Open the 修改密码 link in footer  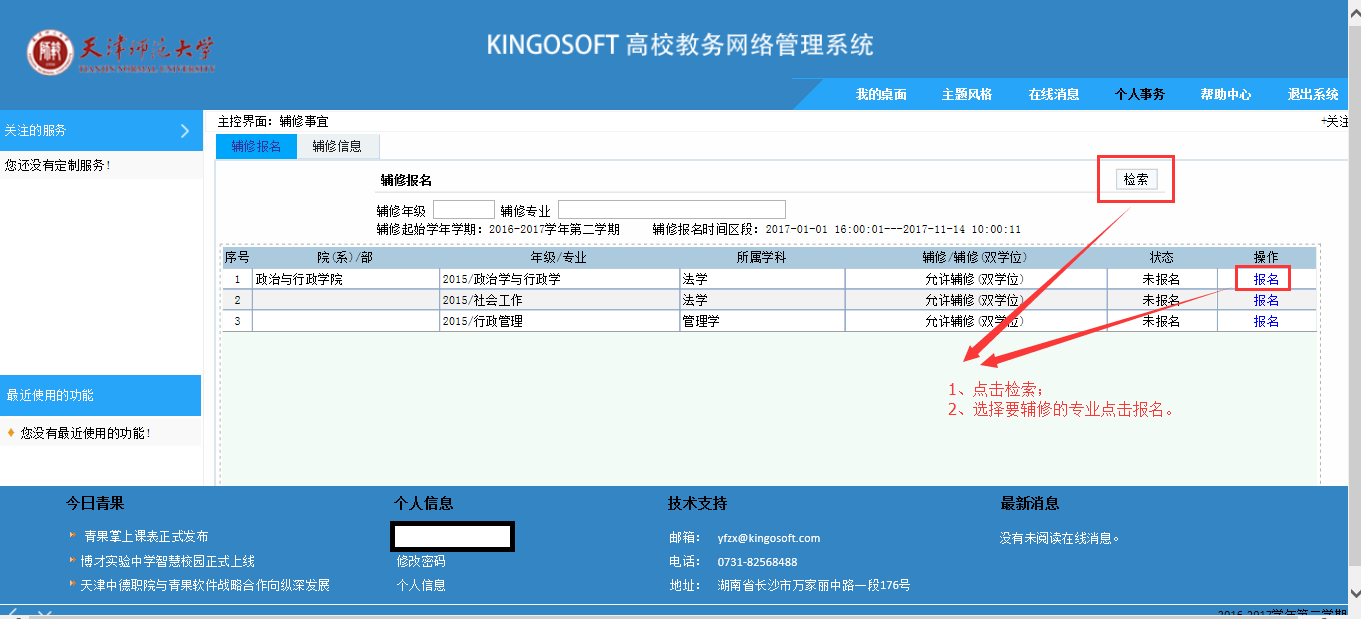pyautogui.click(x=421, y=562)
